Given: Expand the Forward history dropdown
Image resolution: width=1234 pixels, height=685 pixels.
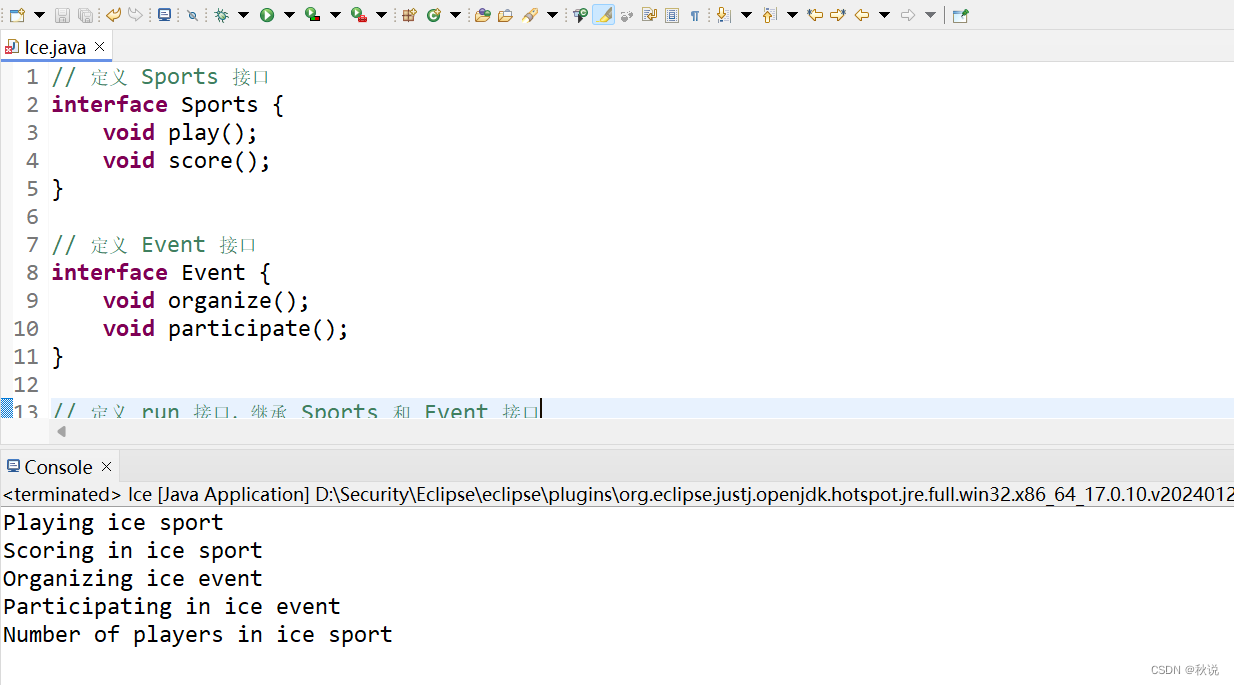Looking at the screenshot, I should (x=930, y=15).
